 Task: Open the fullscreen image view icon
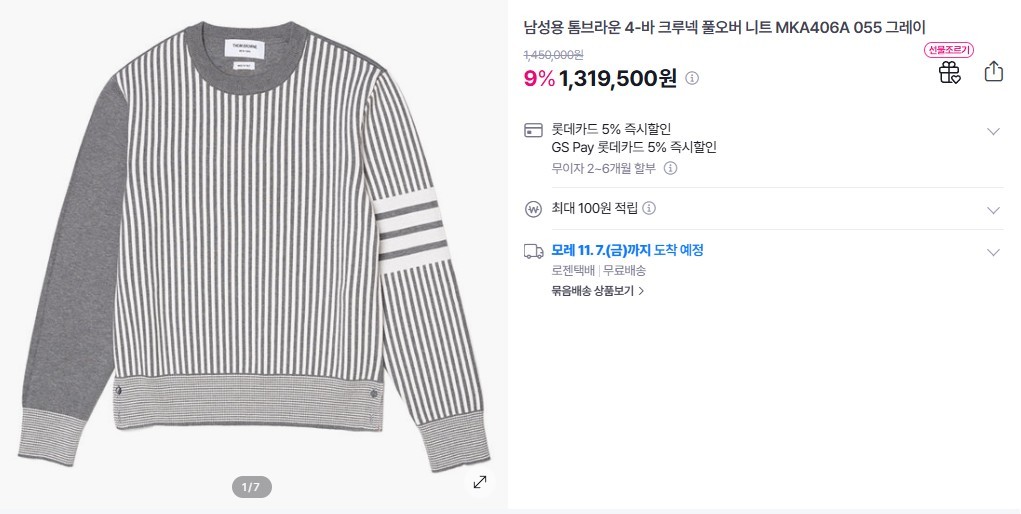click(x=480, y=482)
